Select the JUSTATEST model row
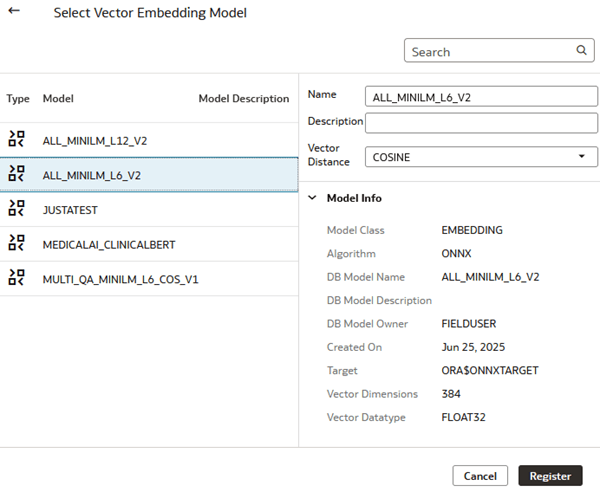Image resolution: width=600 pixels, height=492 pixels. [149, 209]
